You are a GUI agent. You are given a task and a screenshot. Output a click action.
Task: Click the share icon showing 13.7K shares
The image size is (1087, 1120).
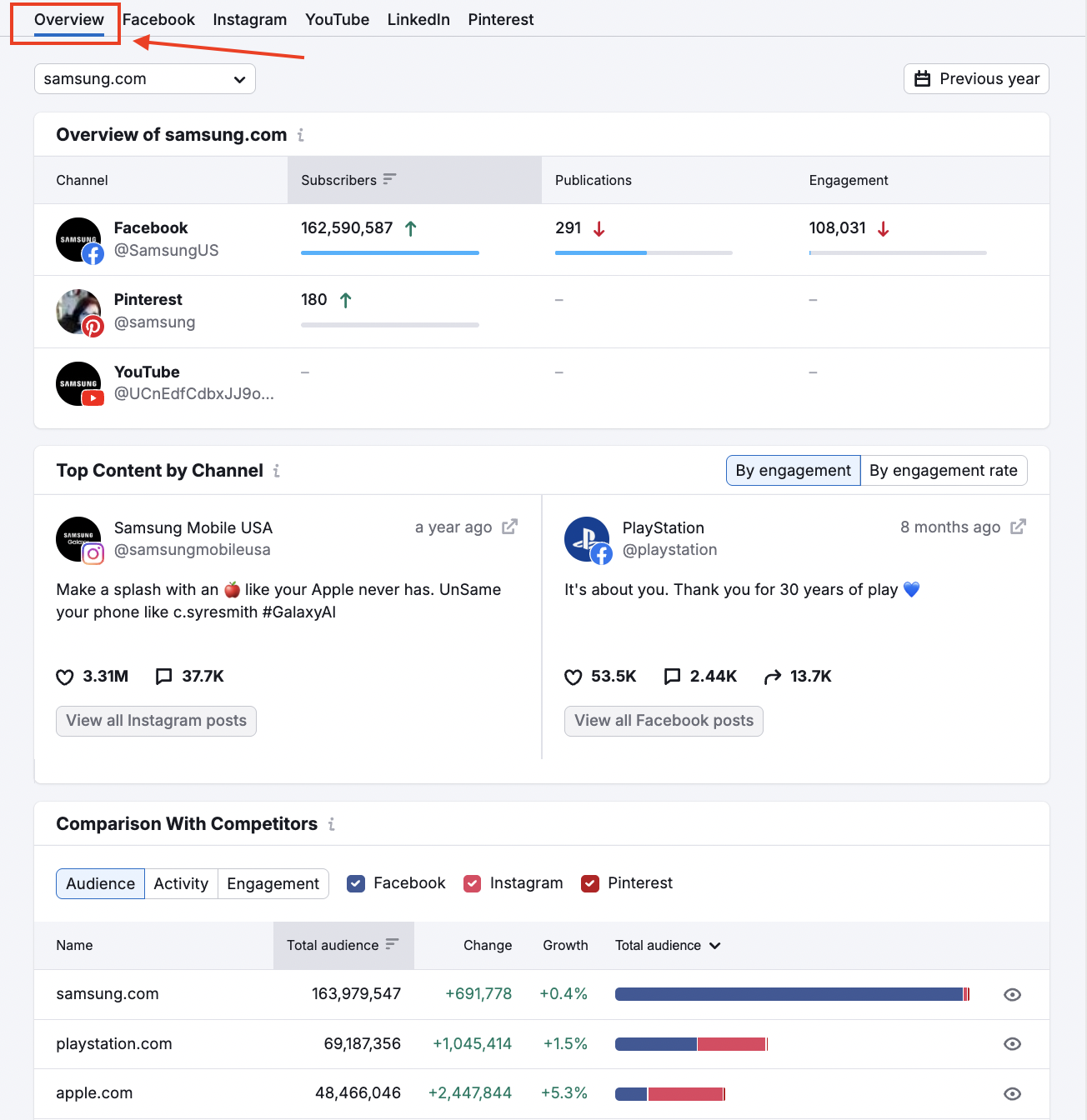tap(772, 677)
